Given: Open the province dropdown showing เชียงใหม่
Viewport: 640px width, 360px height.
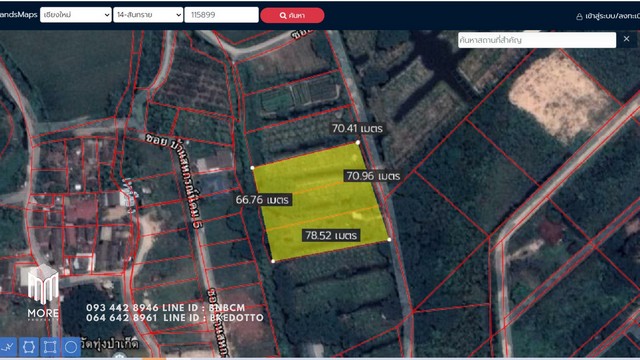Looking at the screenshot, I should pos(76,15).
